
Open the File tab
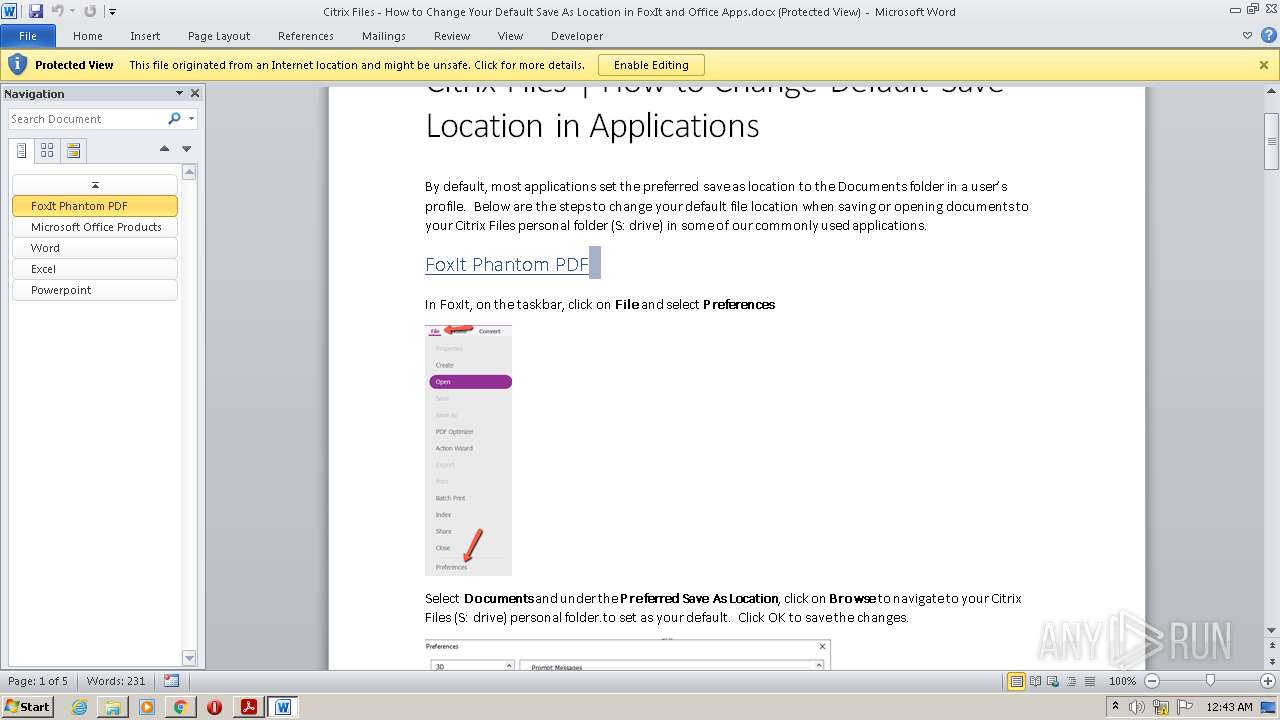tap(28, 36)
